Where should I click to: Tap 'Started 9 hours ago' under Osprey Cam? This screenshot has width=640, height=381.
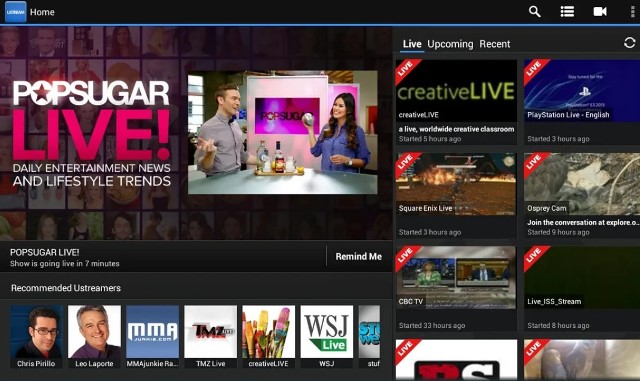pyautogui.click(x=558, y=232)
